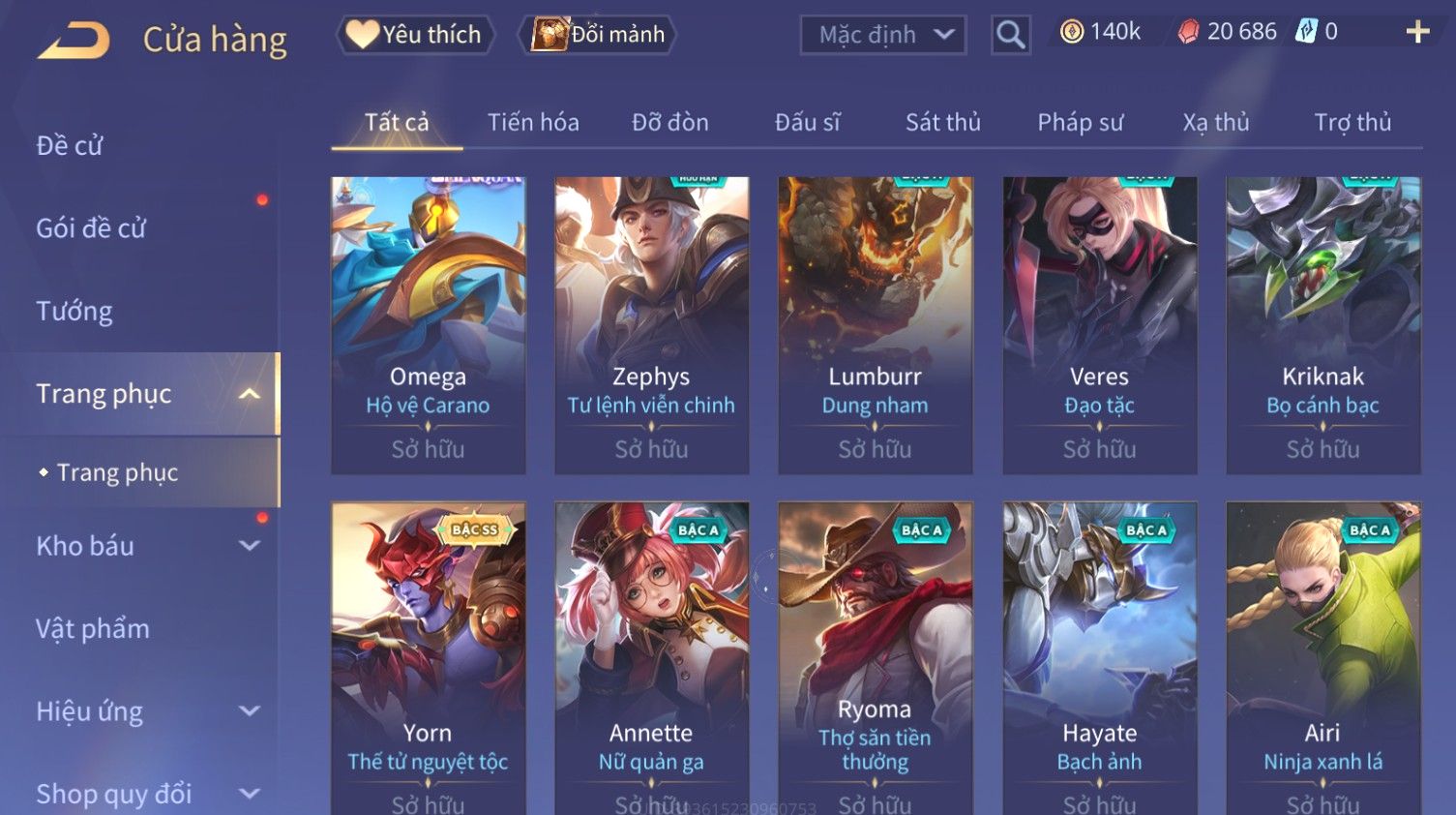Open the Mặc định sort dropdown

click(883, 35)
